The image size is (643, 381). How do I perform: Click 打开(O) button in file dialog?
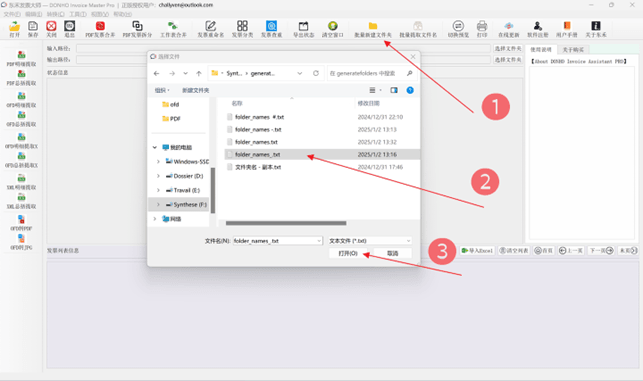point(348,253)
